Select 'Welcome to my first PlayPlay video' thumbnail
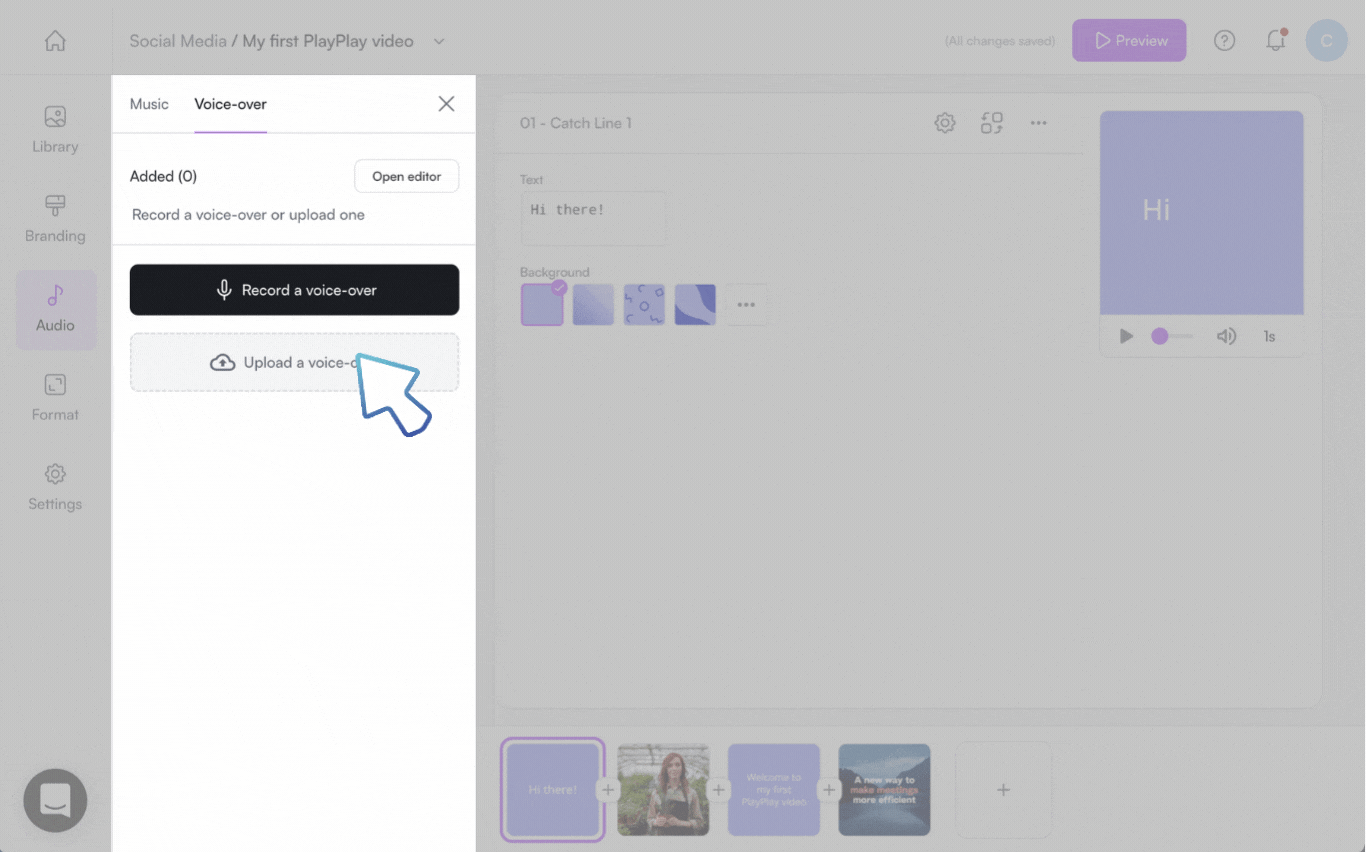1366x852 pixels. pos(773,790)
